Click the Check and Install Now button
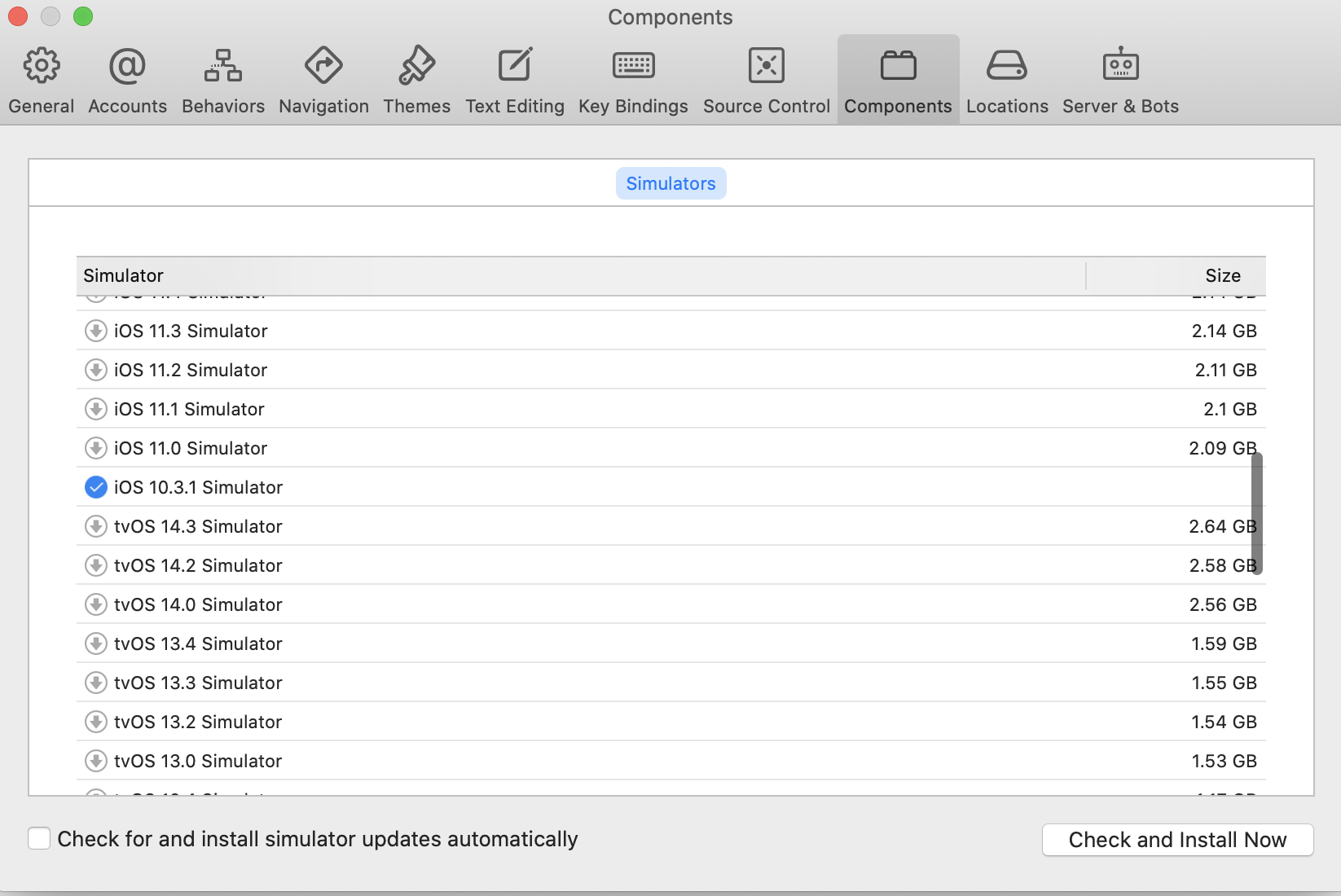 [1177, 840]
